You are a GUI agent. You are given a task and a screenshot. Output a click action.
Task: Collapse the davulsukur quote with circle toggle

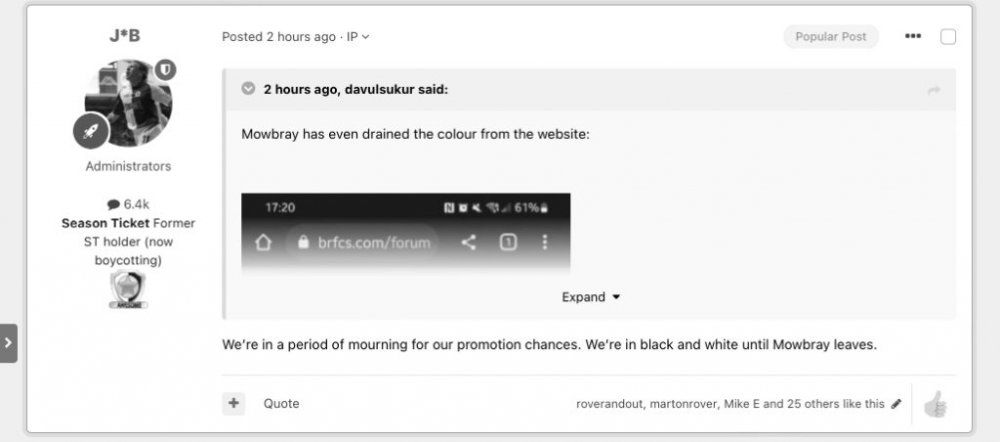point(248,89)
